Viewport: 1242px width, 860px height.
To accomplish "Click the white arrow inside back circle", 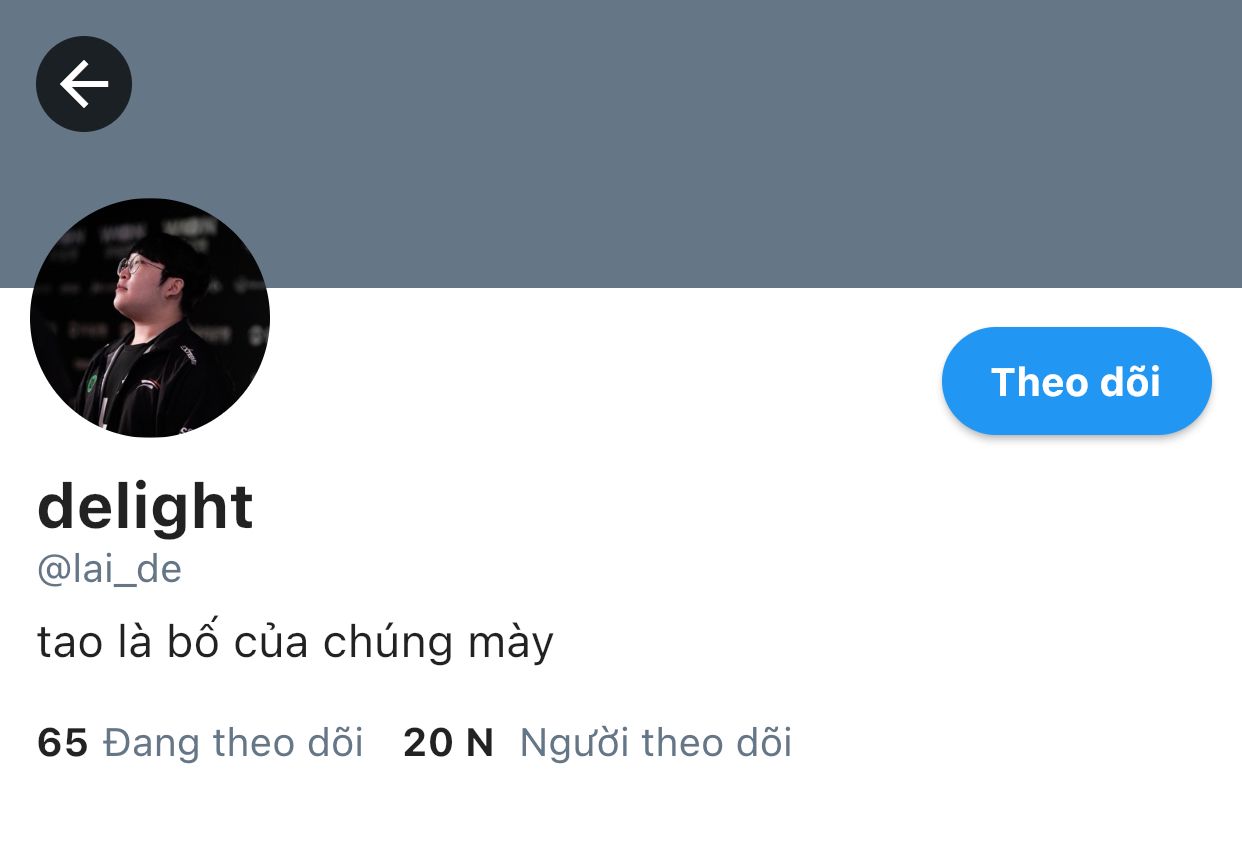I will [x=84, y=84].
